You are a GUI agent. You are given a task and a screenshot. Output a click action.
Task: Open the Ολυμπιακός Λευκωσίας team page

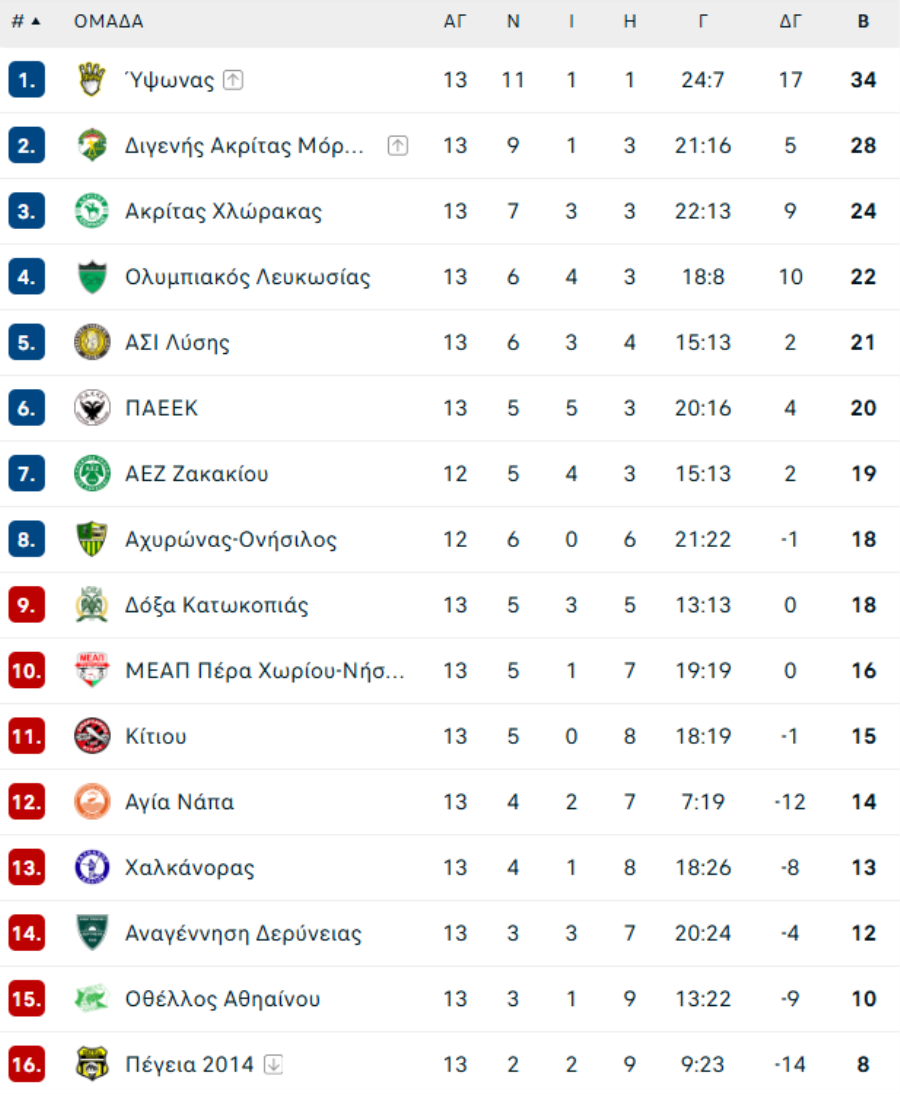pyautogui.click(x=248, y=277)
